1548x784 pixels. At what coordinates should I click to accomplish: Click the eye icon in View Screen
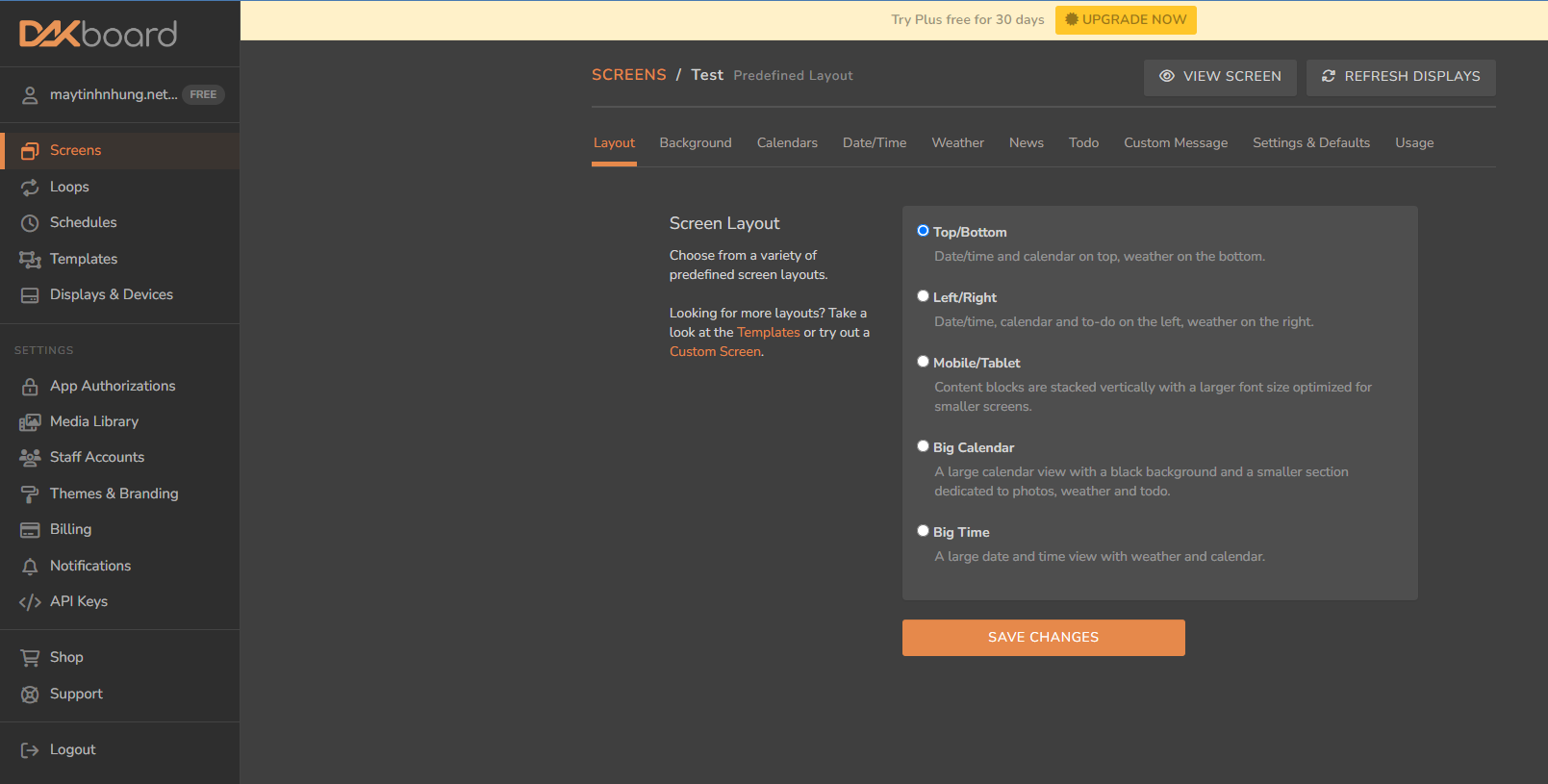(x=1167, y=76)
